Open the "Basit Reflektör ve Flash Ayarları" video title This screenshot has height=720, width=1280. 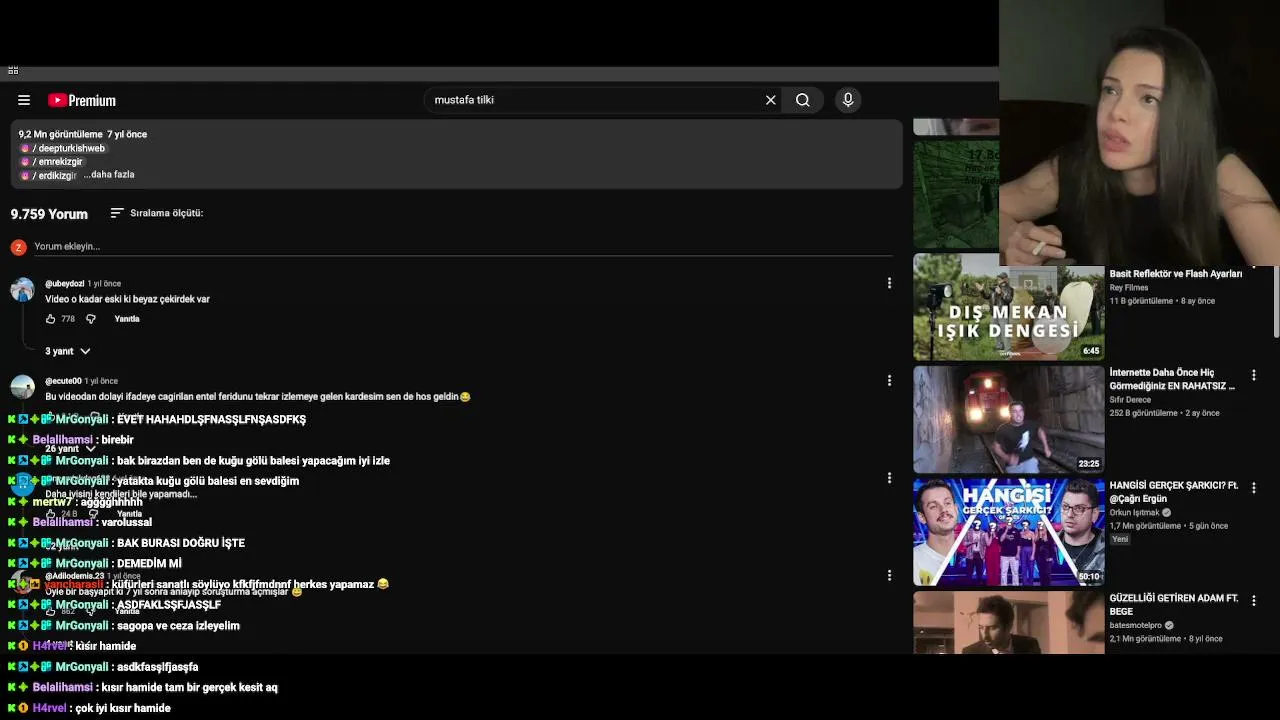click(x=1175, y=274)
